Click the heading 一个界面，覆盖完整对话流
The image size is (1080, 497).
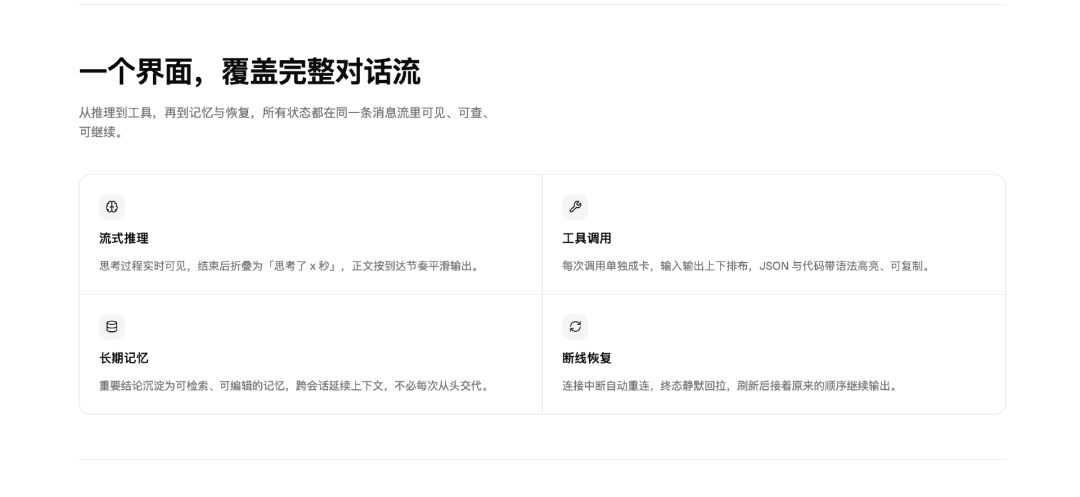[x=249, y=72]
